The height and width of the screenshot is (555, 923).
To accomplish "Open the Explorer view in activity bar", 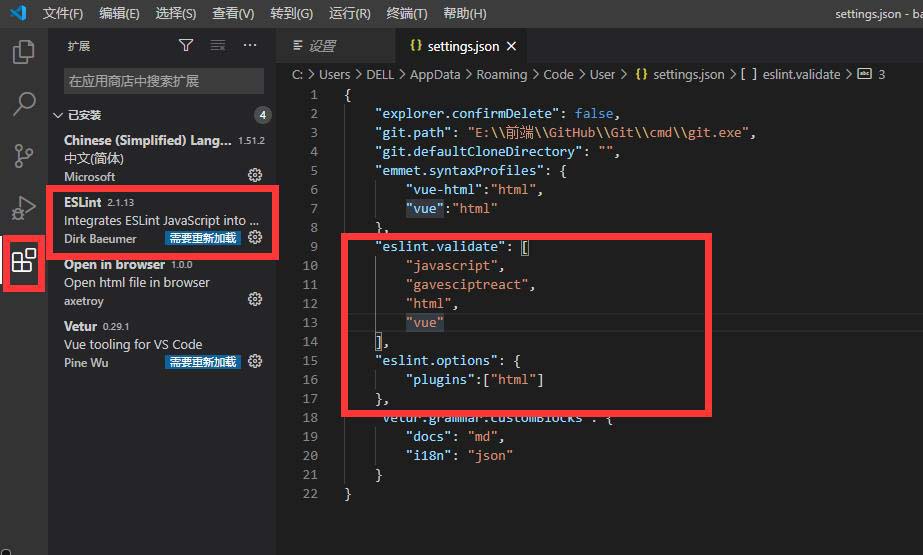I will (x=24, y=52).
